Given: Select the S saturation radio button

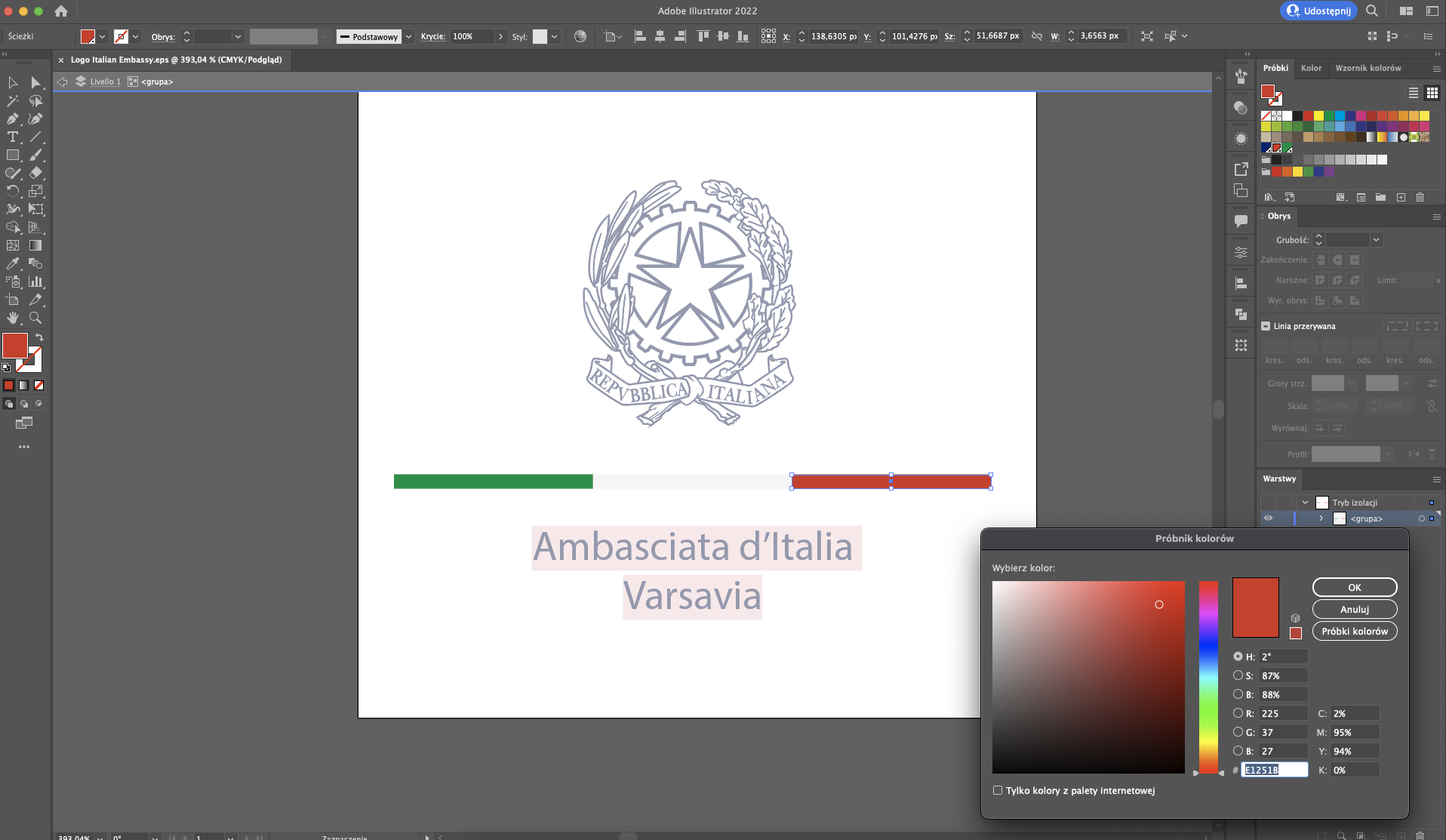Looking at the screenshot, I should tap(1238, 675).
